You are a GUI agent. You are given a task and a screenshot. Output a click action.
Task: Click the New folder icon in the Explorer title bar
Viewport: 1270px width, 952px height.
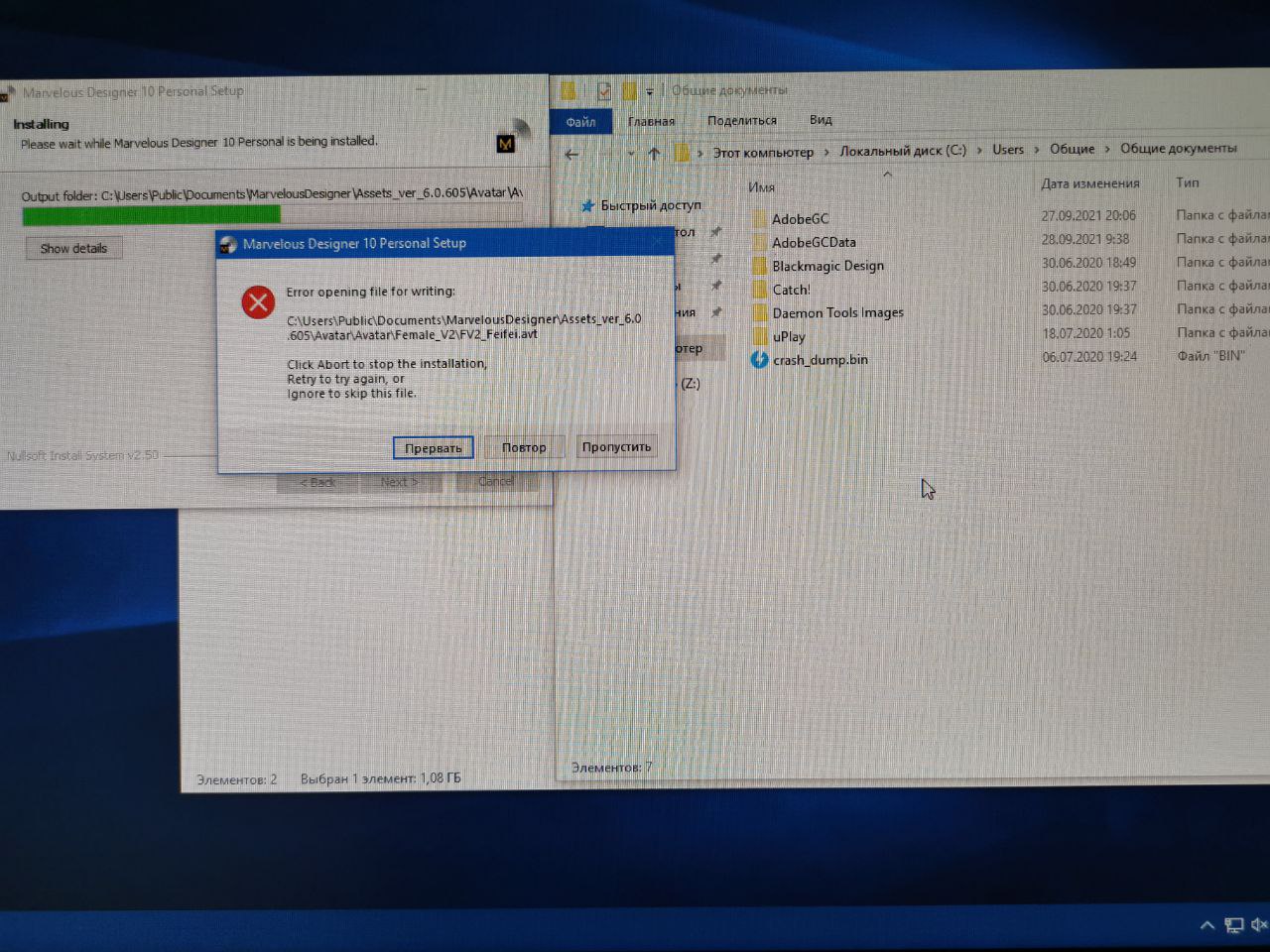pos(629,91)
